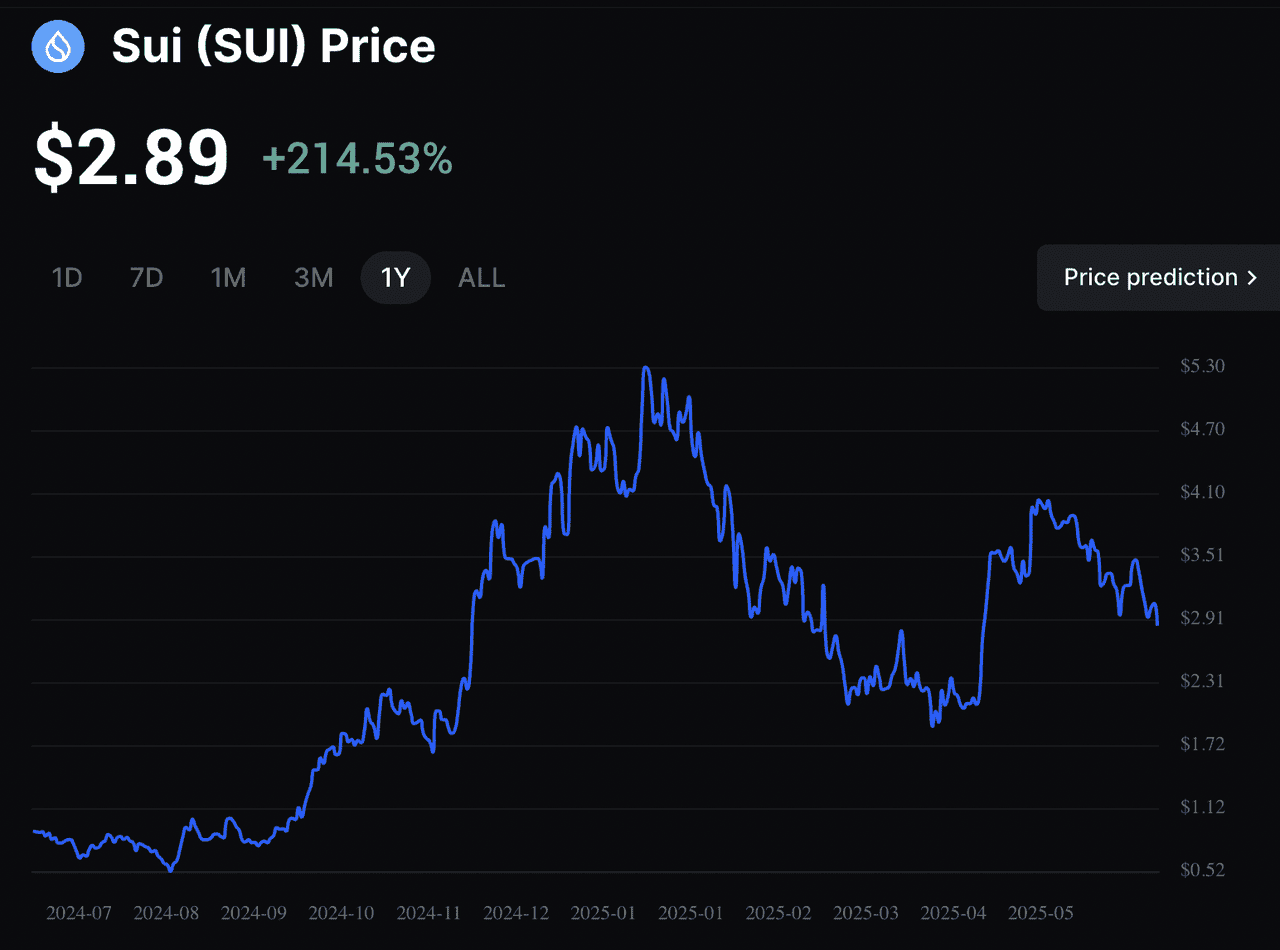Image resolution: width=1280 pixels, height=950 pixels.
Task: Click the +214.53% change percentage
Action: (357, 158)
